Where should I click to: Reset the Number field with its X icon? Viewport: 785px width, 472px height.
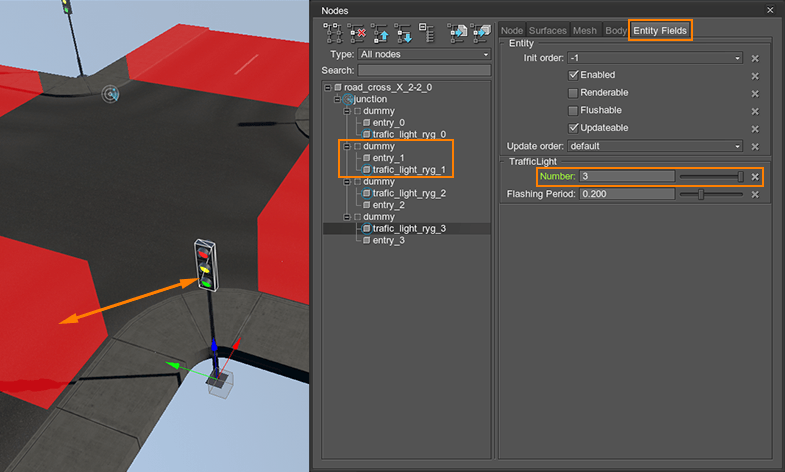(756, 177)
